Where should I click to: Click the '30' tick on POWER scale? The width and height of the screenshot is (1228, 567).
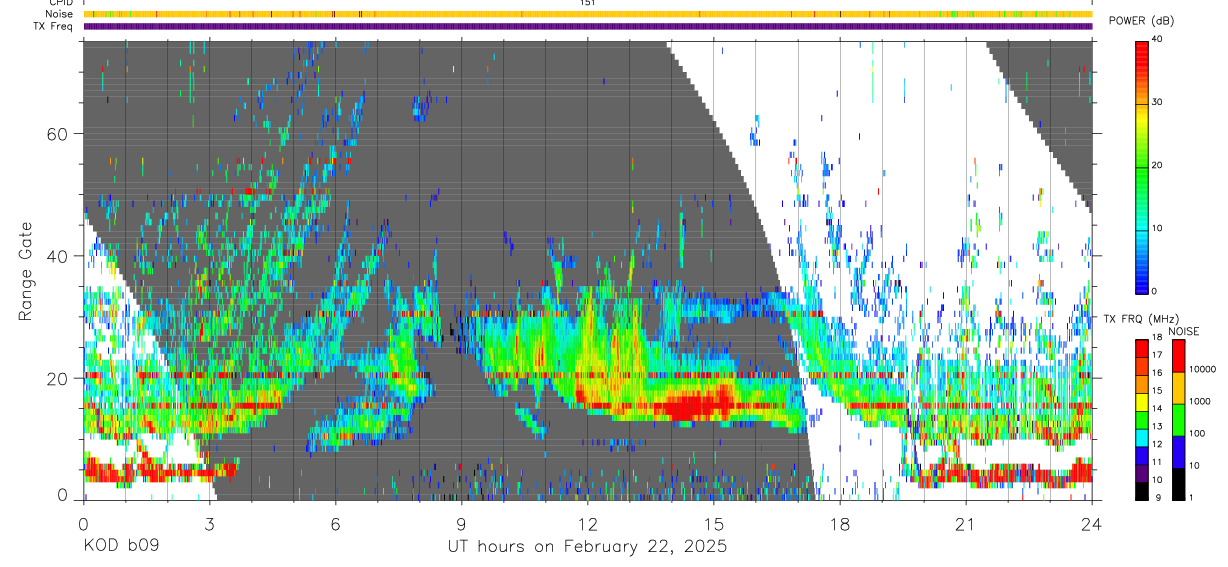point(1159,102)
